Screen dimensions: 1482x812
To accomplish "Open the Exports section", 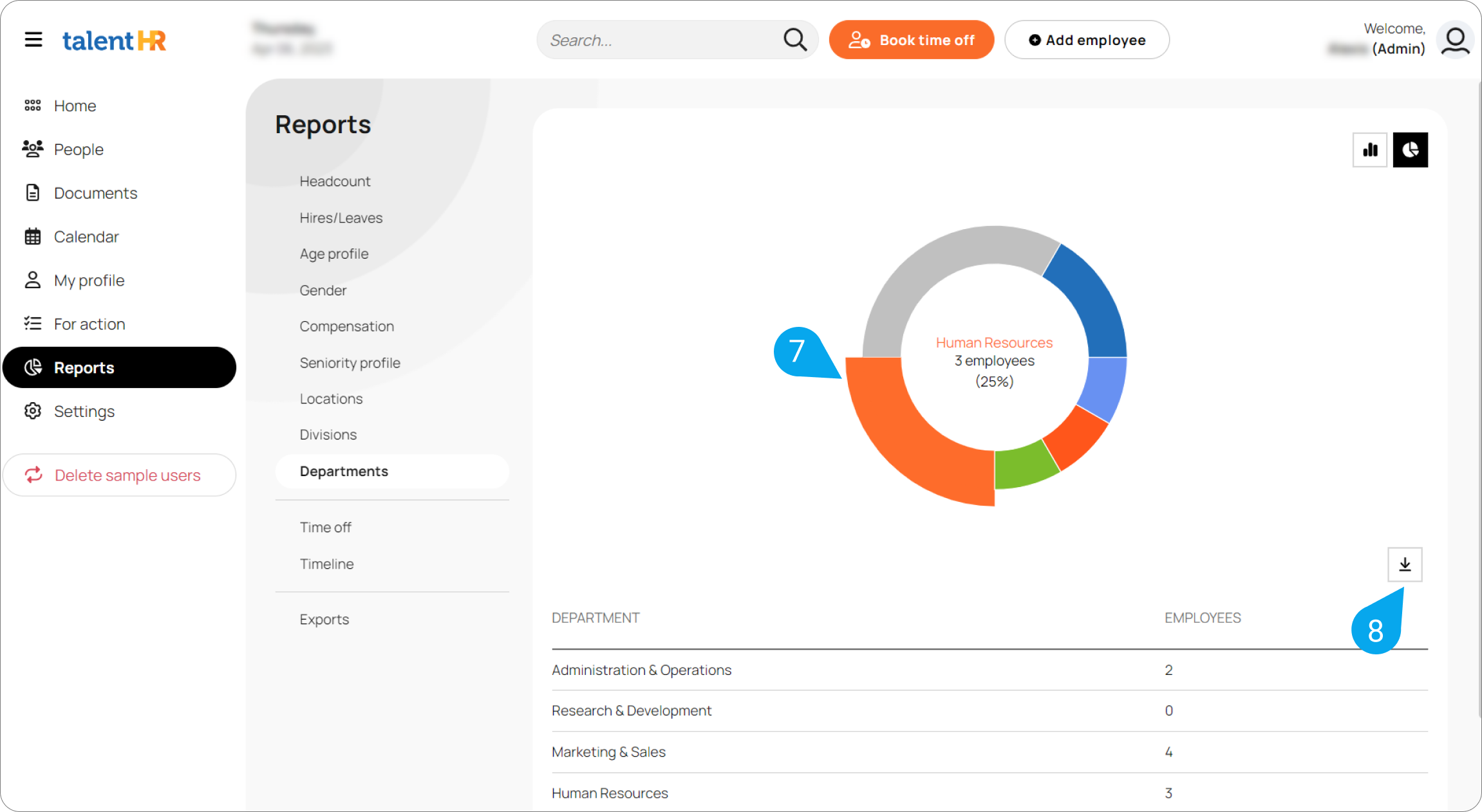I will tap(324, 620).
